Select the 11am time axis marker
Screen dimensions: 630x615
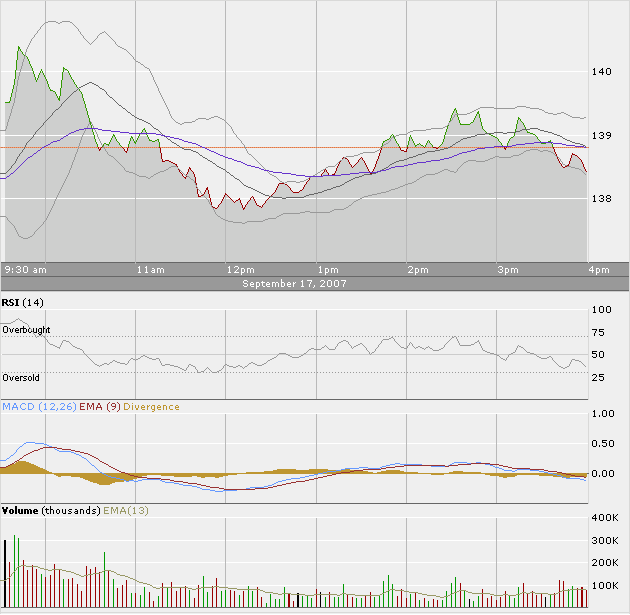150,270
